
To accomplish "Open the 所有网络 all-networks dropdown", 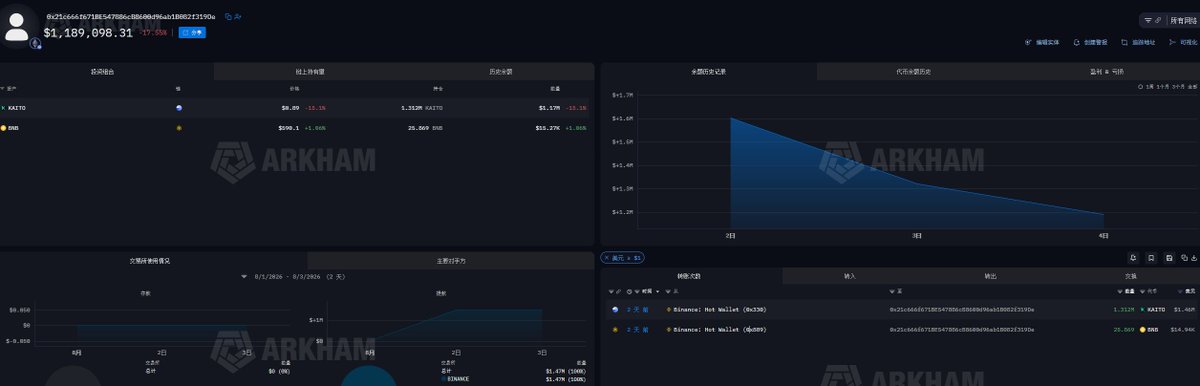I will click(1184, 20).
